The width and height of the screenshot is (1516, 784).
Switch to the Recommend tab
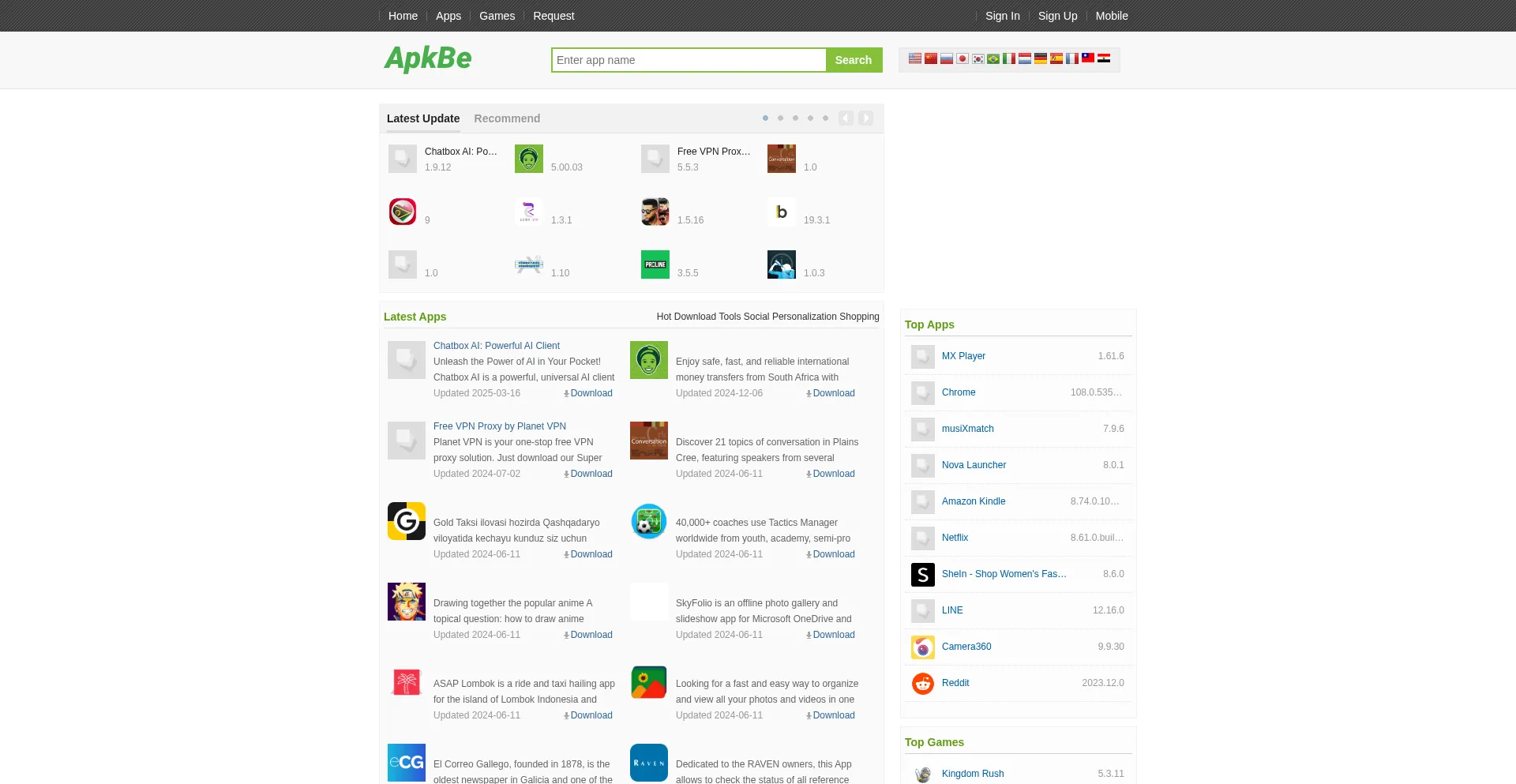(506, 118)
